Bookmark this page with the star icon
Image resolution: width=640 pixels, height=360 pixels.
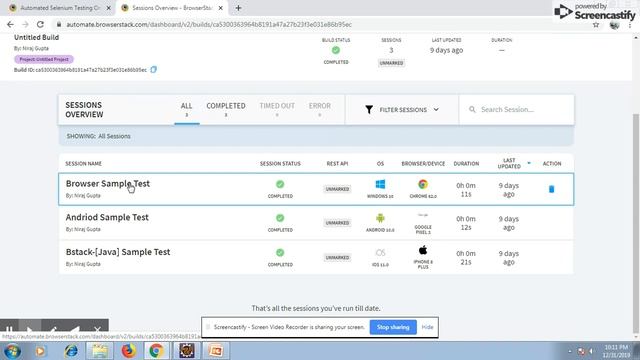(596, 25)
